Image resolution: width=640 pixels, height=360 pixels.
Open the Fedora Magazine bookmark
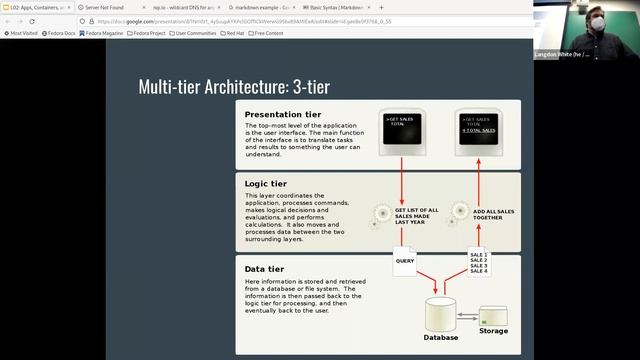pos(101,33)
